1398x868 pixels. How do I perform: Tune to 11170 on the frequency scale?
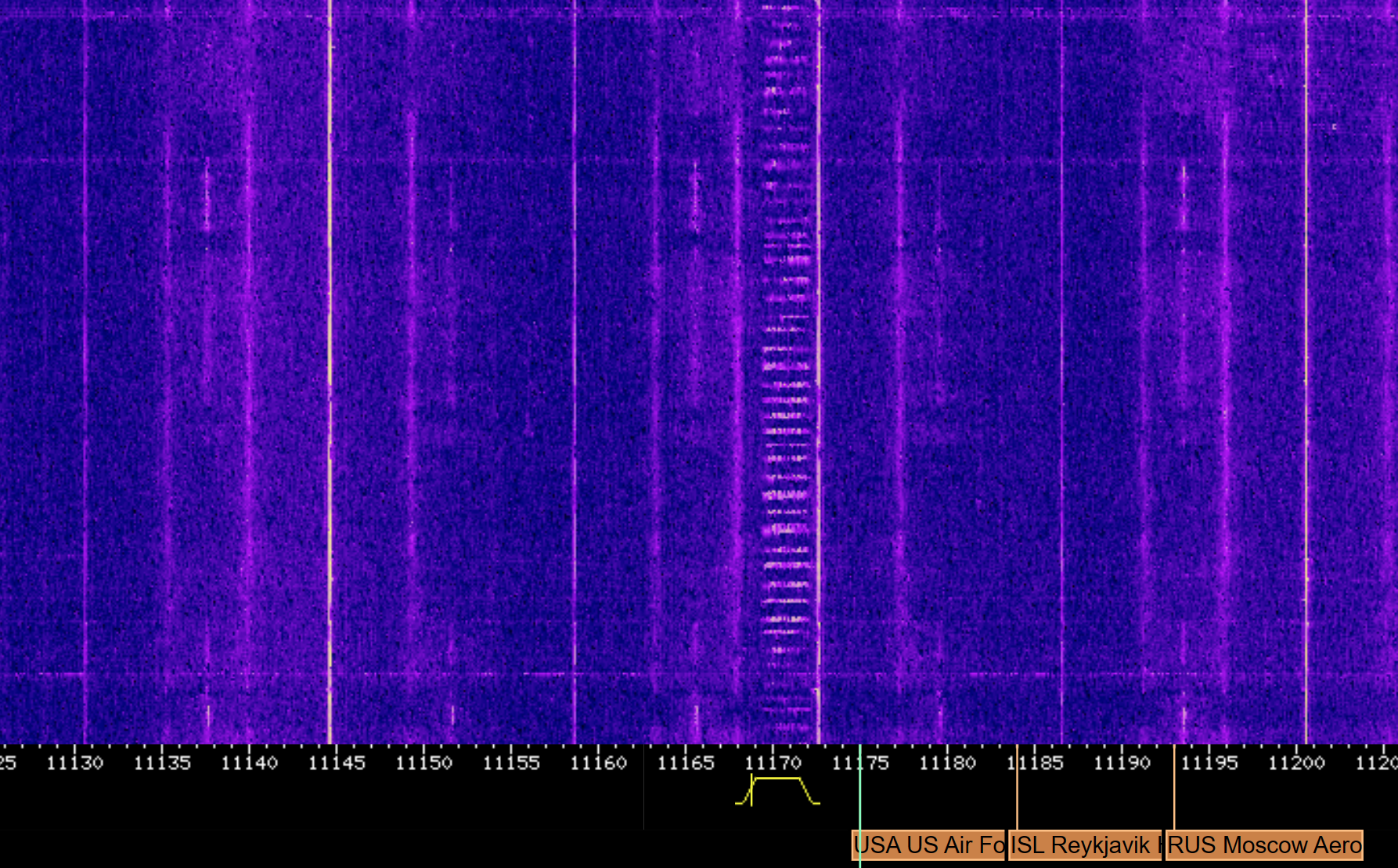(x=773, y=762)
